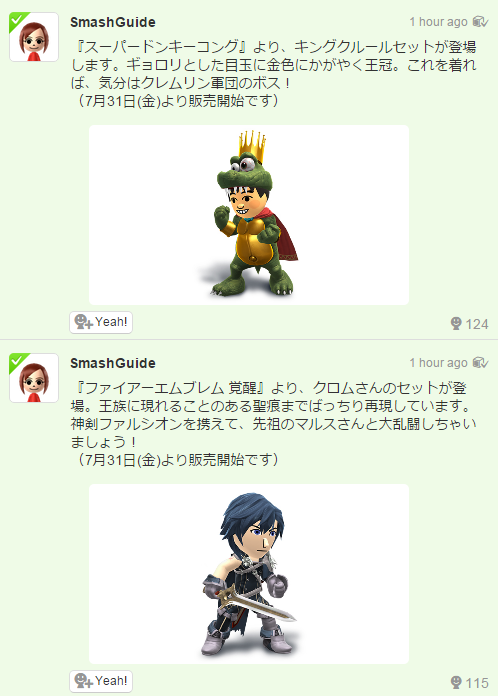Give a Yeah! to the King K. Rool post
The height and width of the screenshot is (696, 498).
tap(101, 322)
